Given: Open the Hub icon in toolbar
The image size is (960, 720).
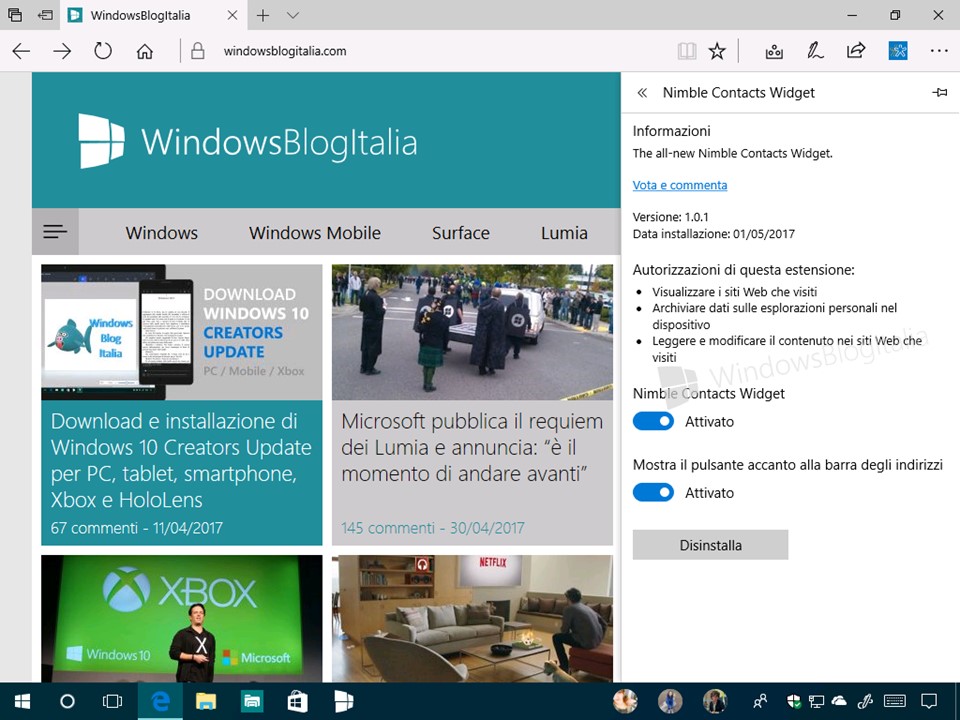Looking at the screenshot, I should click(774, 51).
